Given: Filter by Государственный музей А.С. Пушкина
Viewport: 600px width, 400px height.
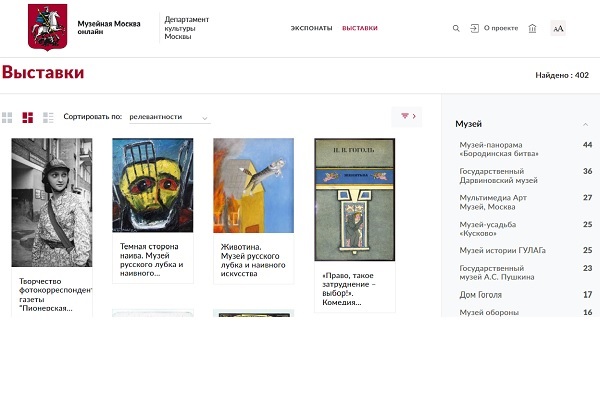Looking at the screenshot, I should click(497, 273).
